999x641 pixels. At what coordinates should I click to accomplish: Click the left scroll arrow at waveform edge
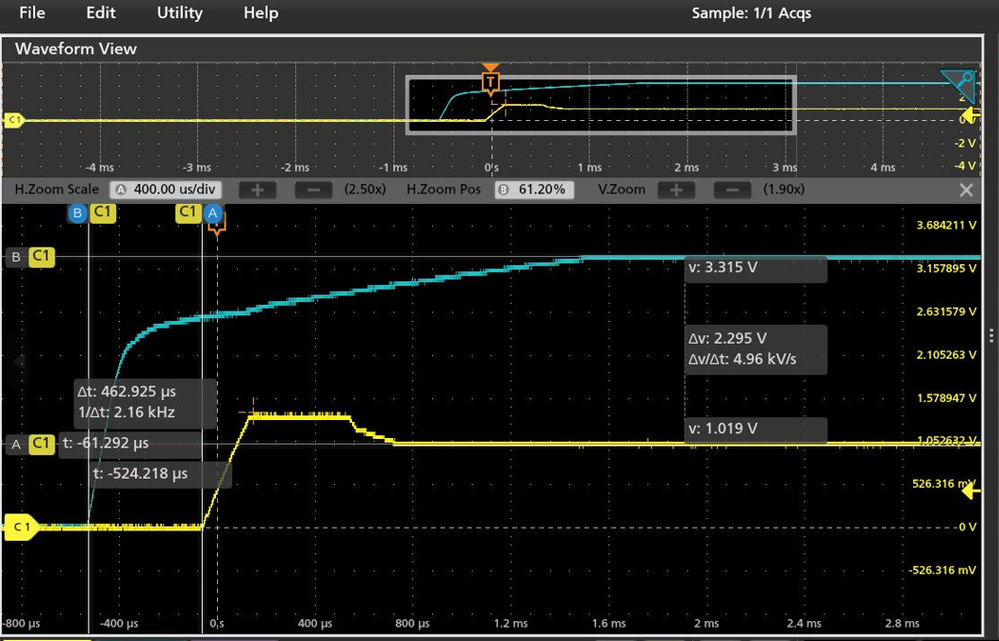(x=19, y=361)
